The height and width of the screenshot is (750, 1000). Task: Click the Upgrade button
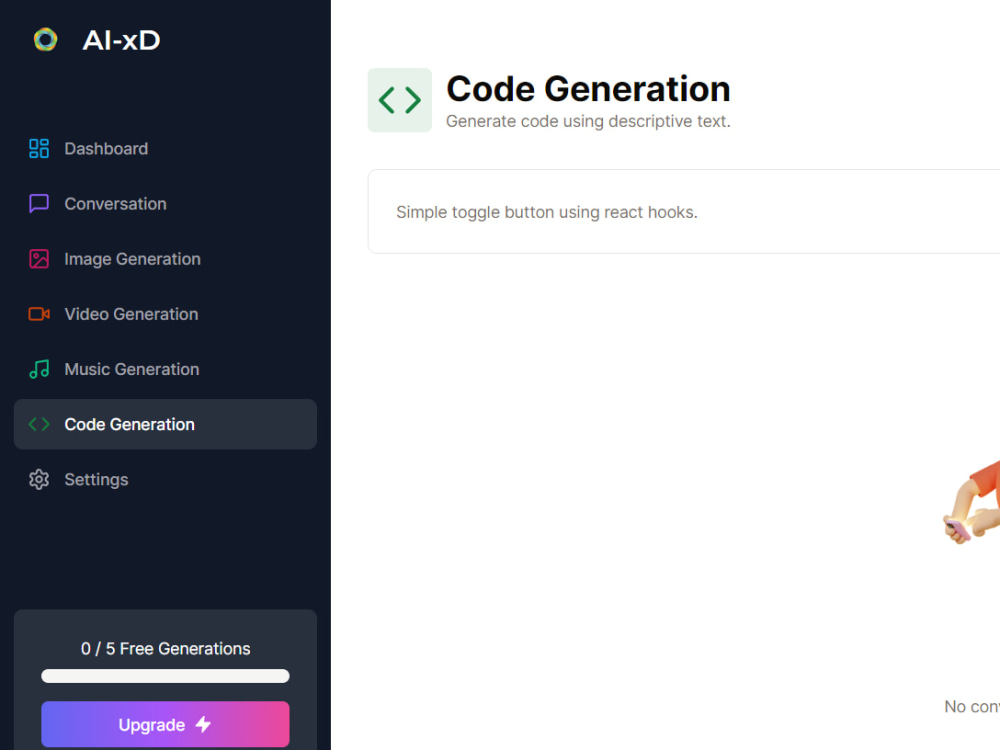point(165,724)
